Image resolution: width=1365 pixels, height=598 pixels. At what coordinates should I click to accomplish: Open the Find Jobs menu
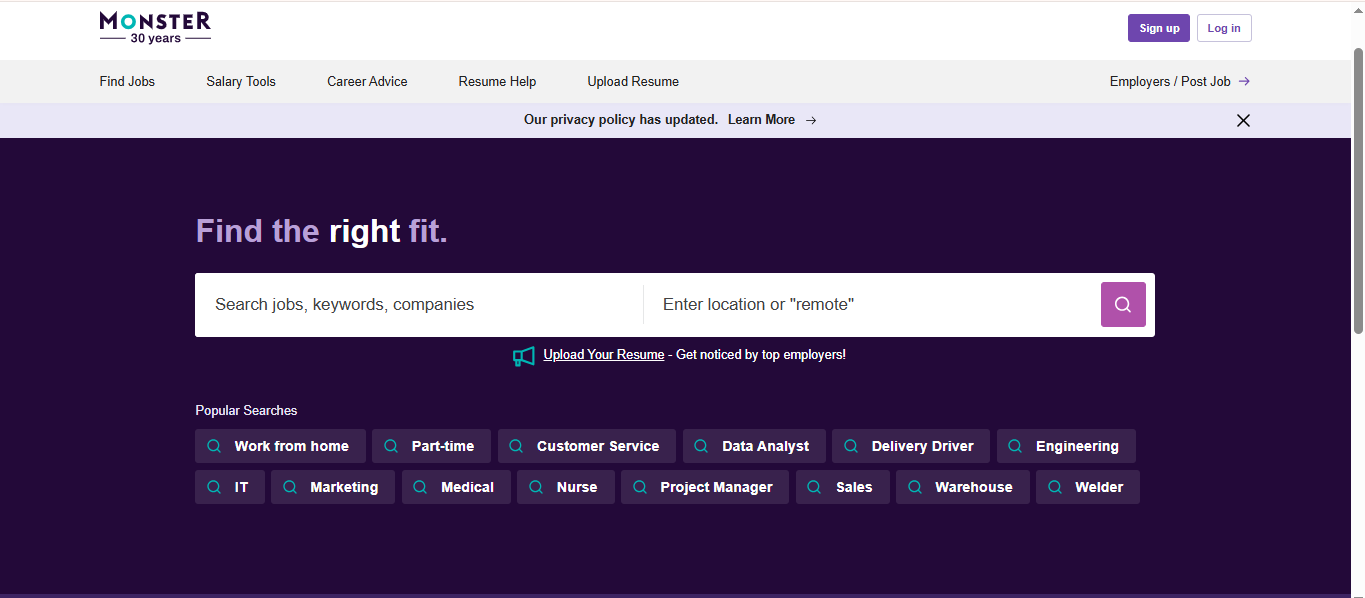click(x=127, y=82)
